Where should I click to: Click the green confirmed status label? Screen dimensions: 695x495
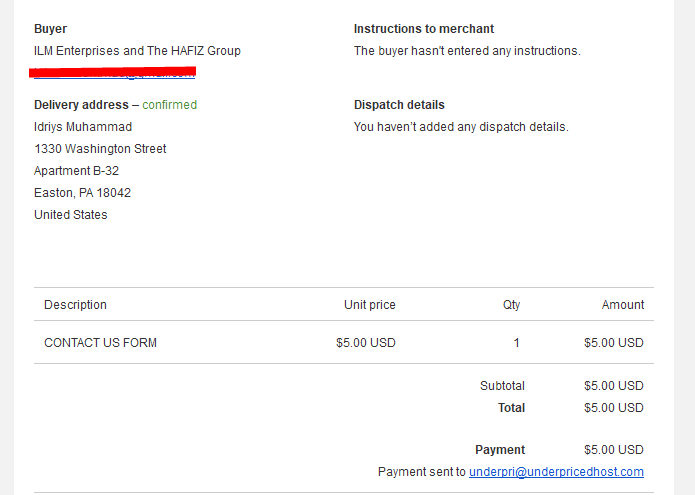click(x=170, y=105)
